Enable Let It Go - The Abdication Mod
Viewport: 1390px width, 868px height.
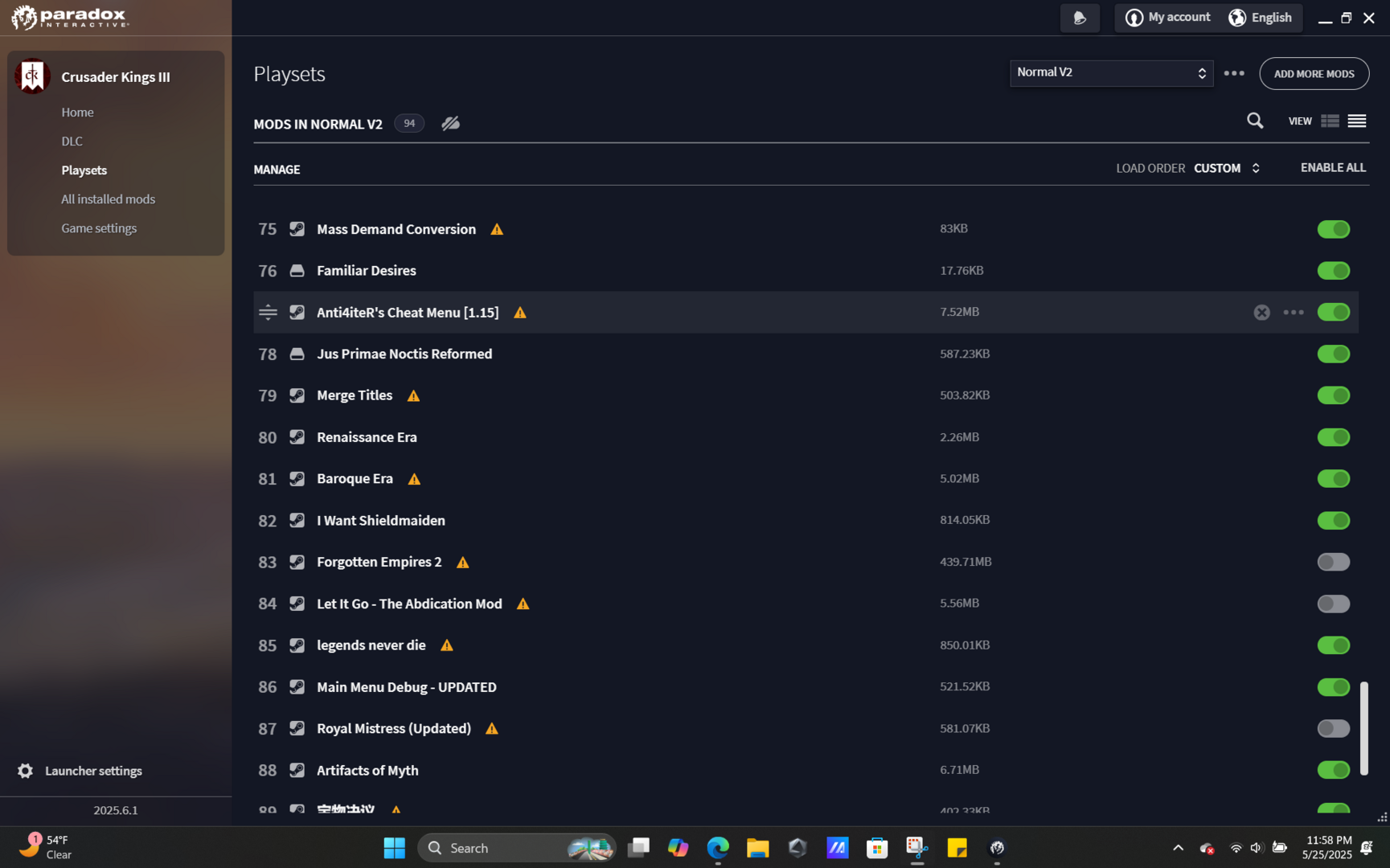(x=1333, y=604)
